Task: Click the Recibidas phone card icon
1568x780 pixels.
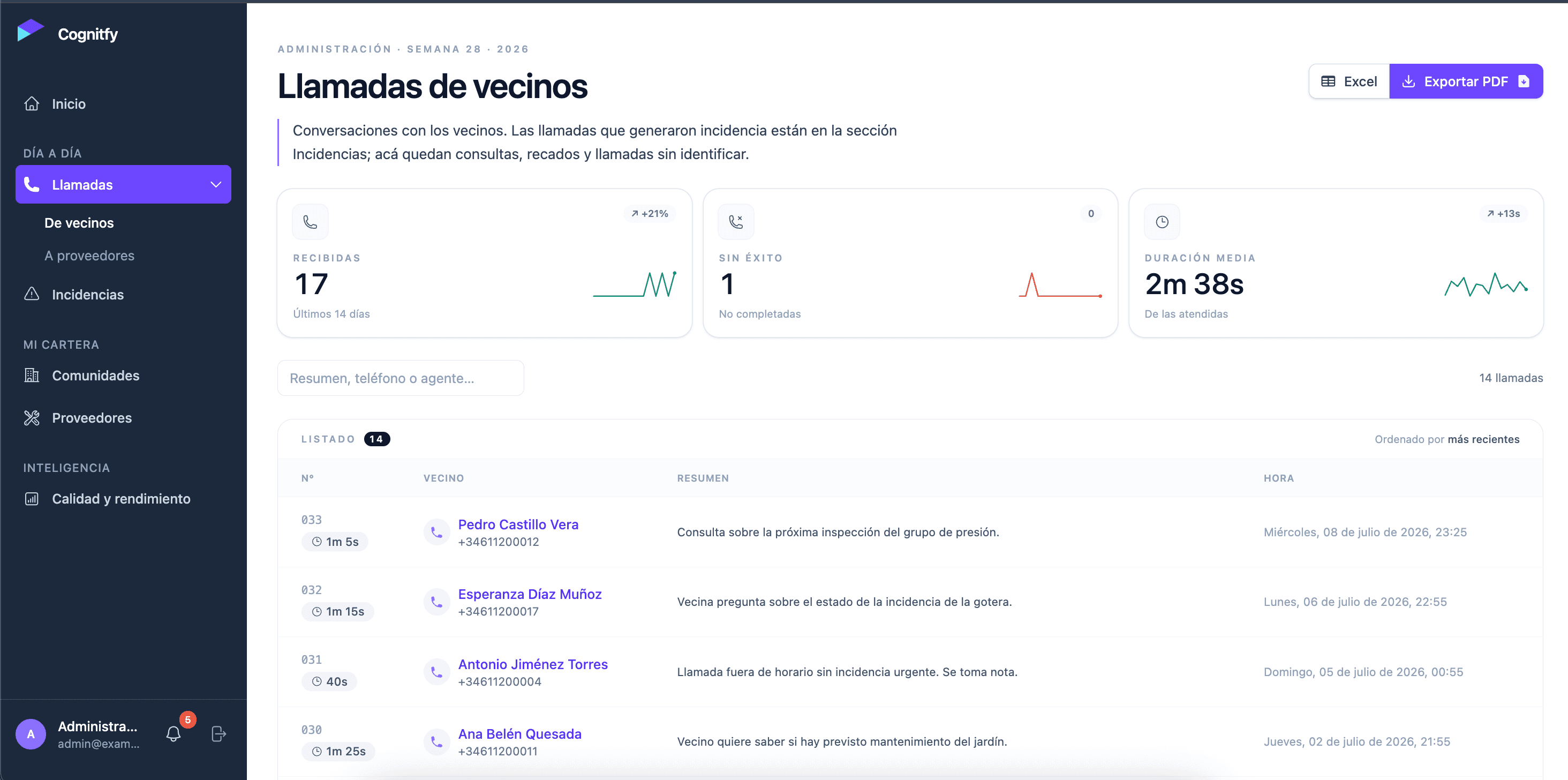Action: coord(311,222)
